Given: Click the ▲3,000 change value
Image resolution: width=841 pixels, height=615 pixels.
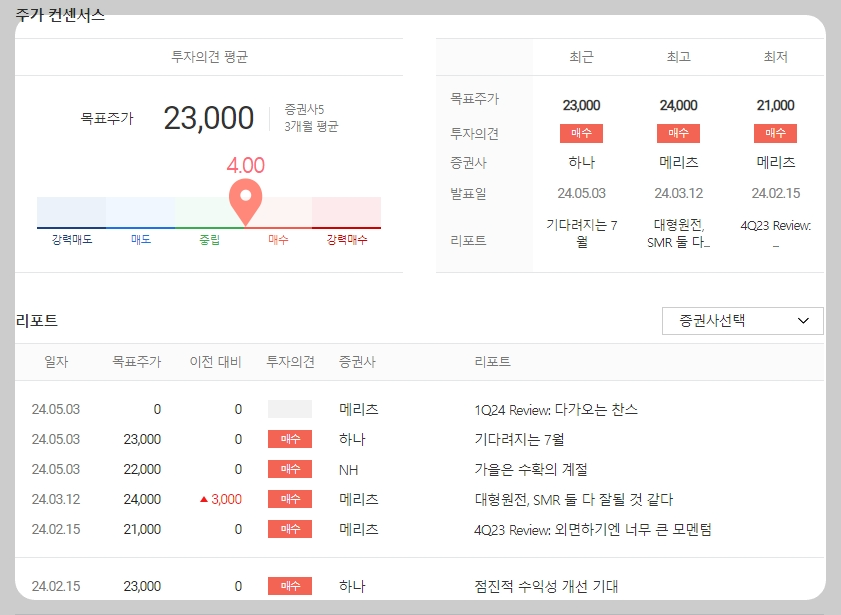Looking at the screenshot, I should tap(221, 499).
